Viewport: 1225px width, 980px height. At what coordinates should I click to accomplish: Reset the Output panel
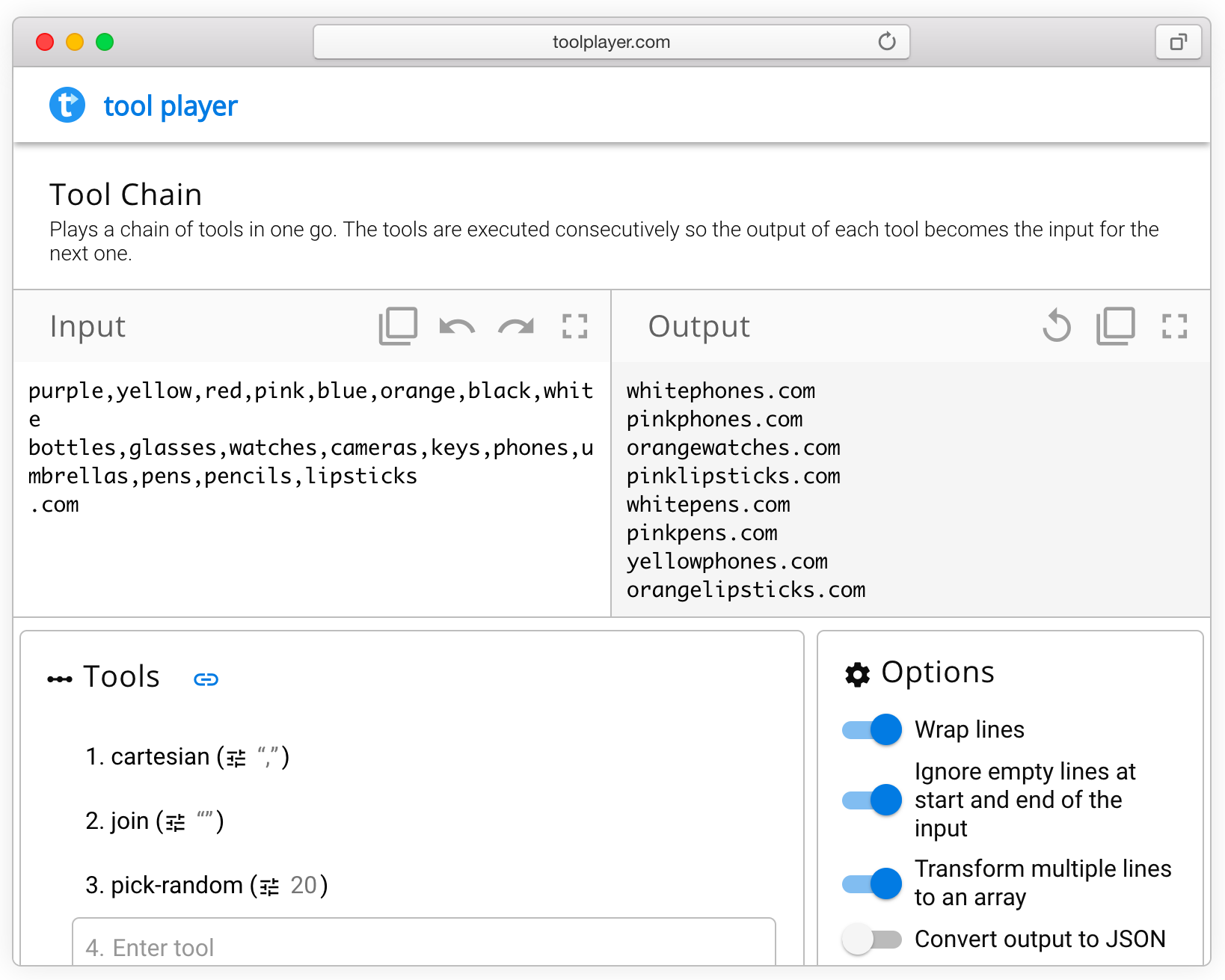(x=1057, y=325)
